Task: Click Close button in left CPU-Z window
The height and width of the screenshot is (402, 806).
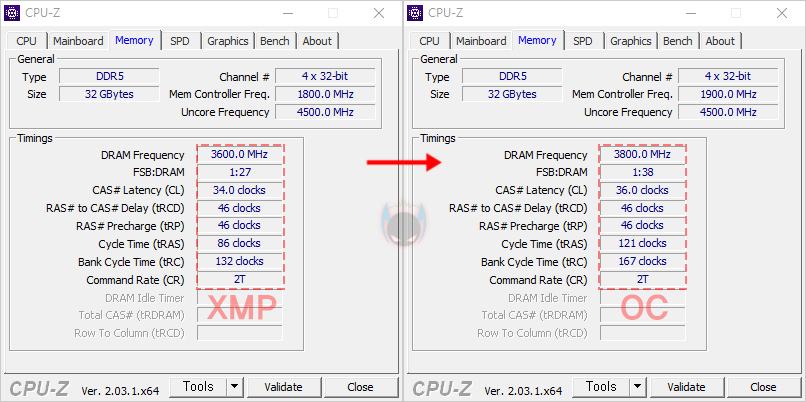Action: click(360, 387)
